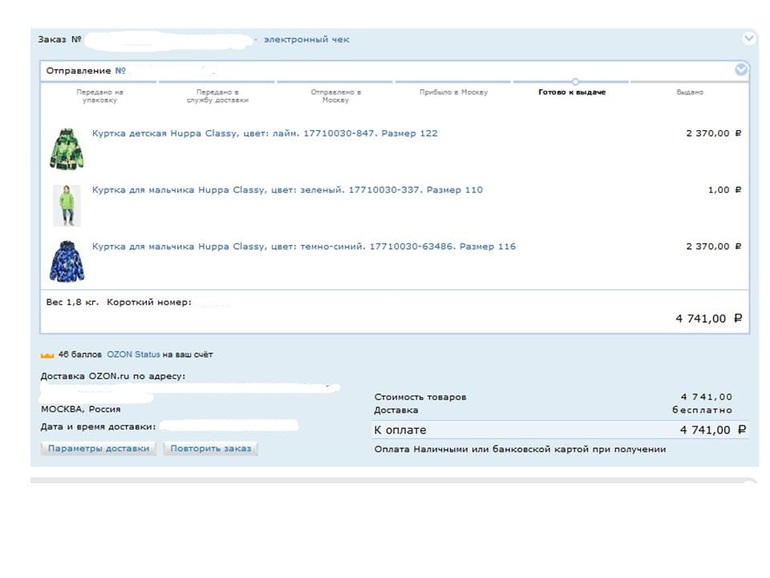The height and width of the screenshot is (578, 770).
Task: Click the Передано в службу доставки step
Action: coord(218,96)
